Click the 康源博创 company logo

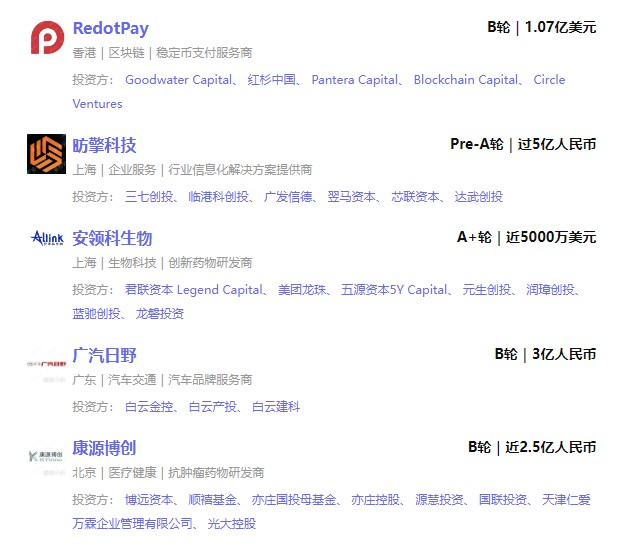[x=46, y=456]
